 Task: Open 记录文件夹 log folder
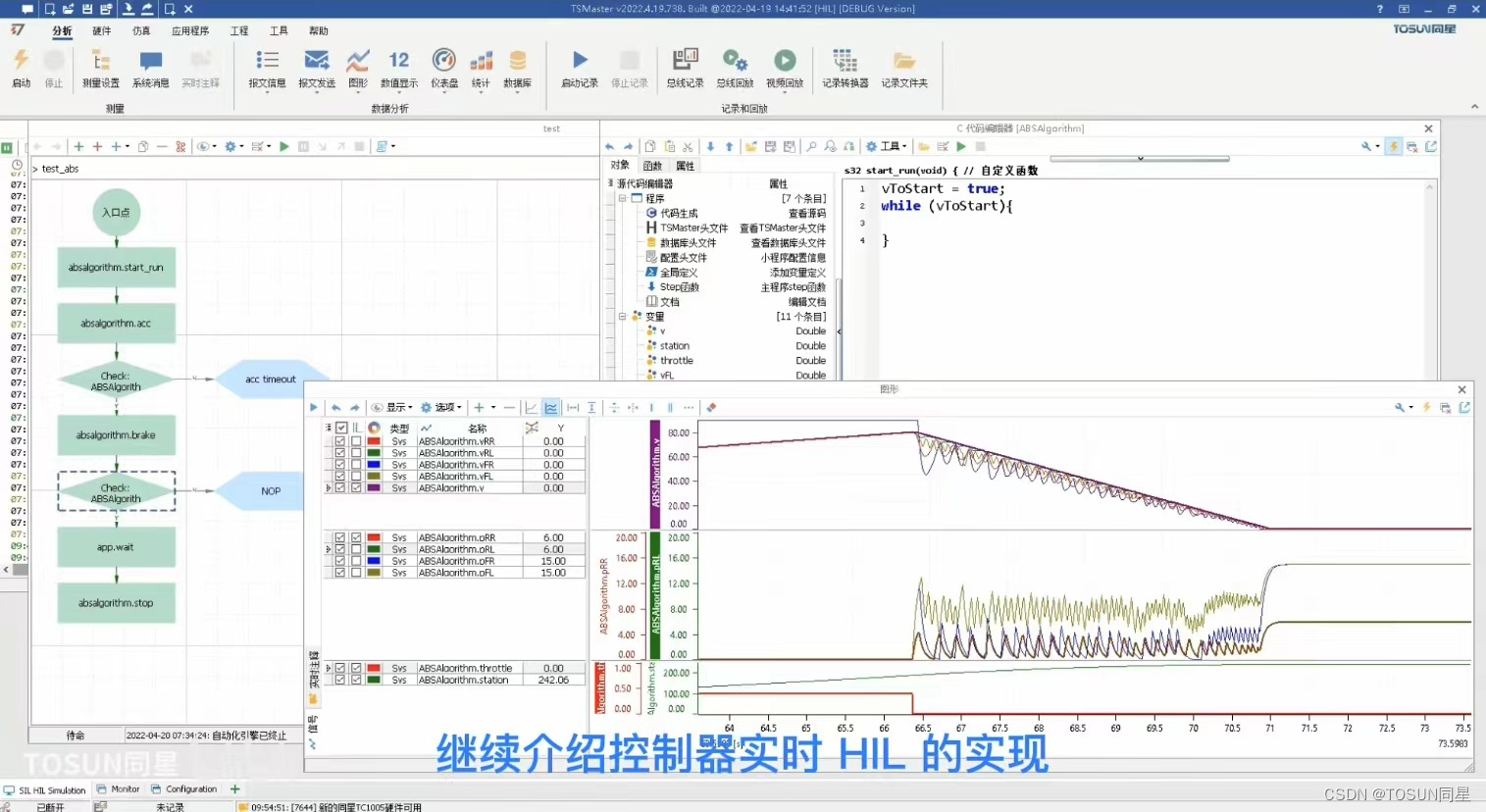point(904,68)
